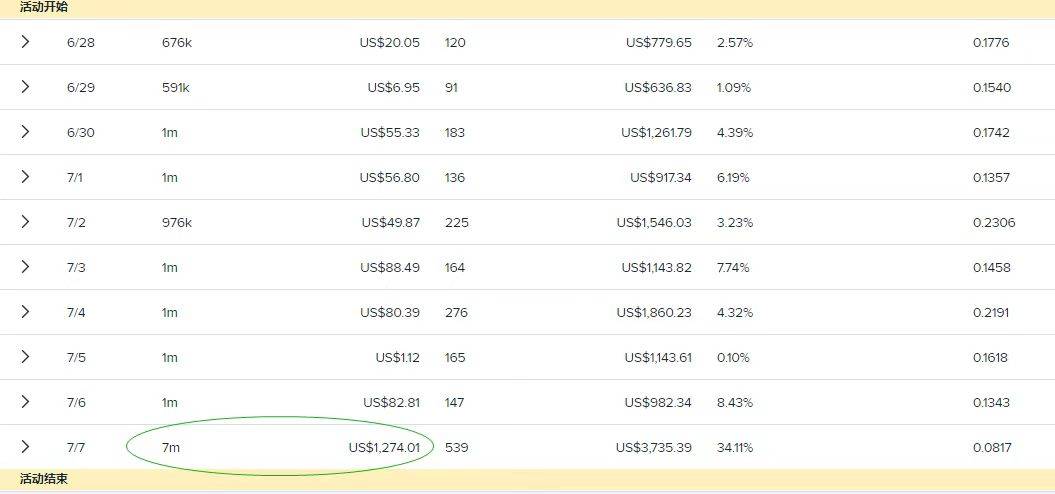
Task: Expand the 7/3 row chevron
Action: pyautogui.click(x=26, y=267)
